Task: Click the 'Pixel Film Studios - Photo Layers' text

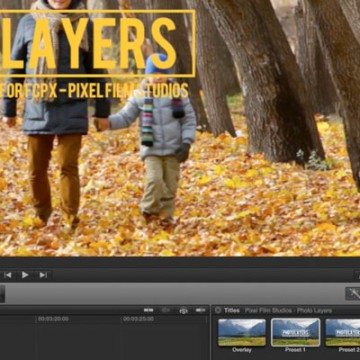Action: point(288,310)
